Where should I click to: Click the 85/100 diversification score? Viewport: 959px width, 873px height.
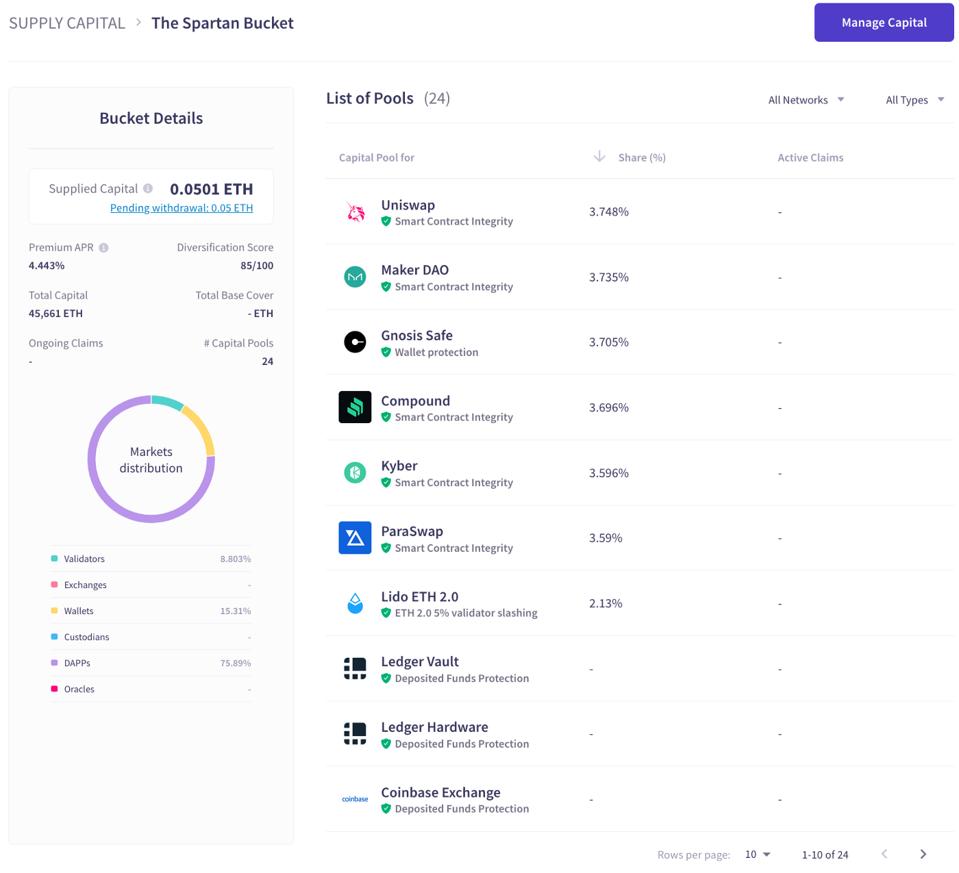pyautogui.click(x=257, y=266)
